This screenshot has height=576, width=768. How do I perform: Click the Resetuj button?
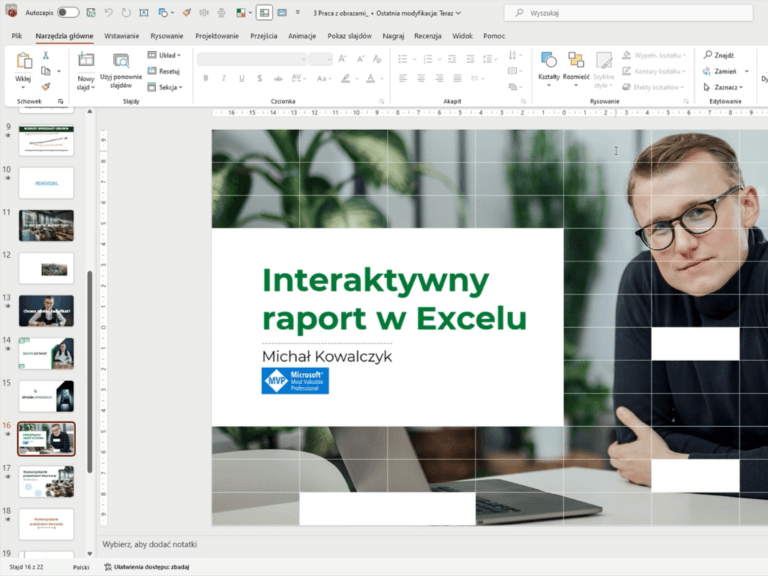point(164,71)
